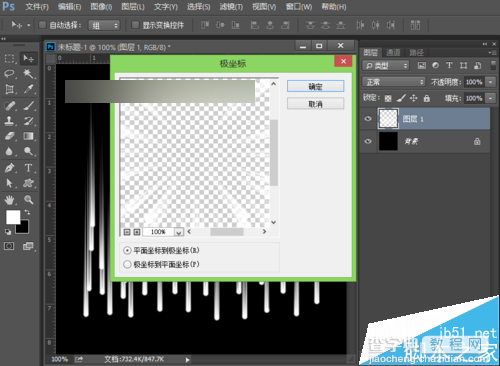
Task: Hide 图层 1 layer visibility eye
Action: [368, 118]
